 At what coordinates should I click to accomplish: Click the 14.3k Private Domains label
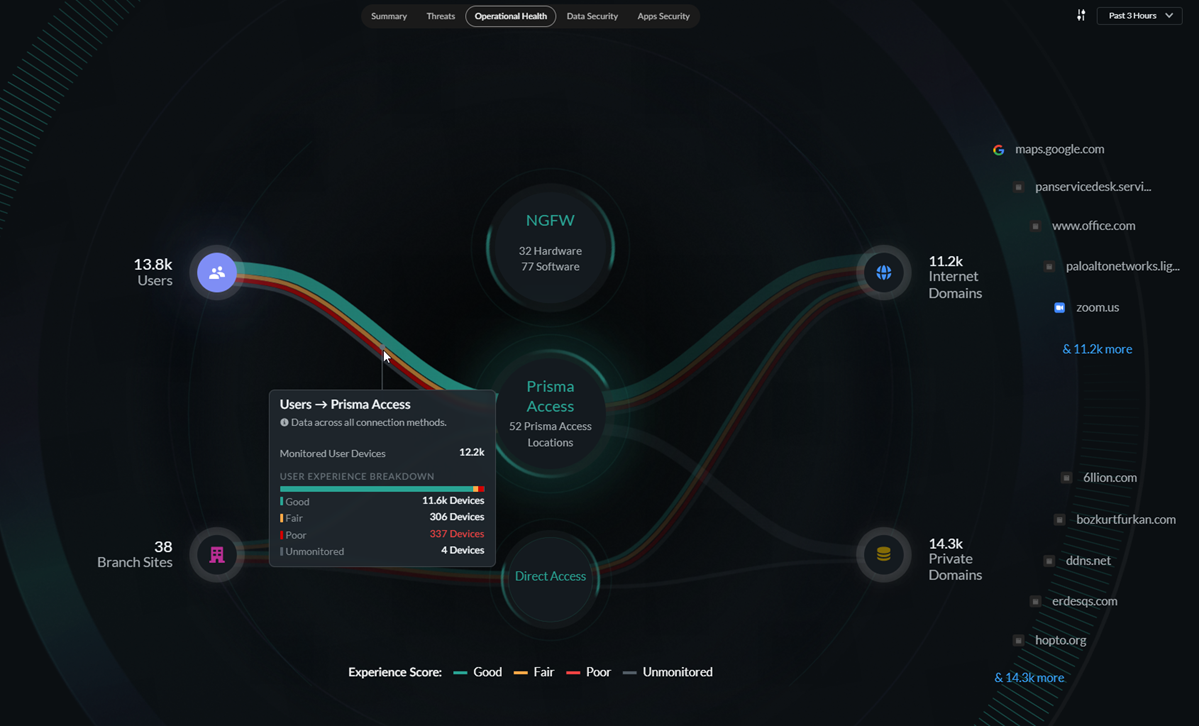(955, 559)
